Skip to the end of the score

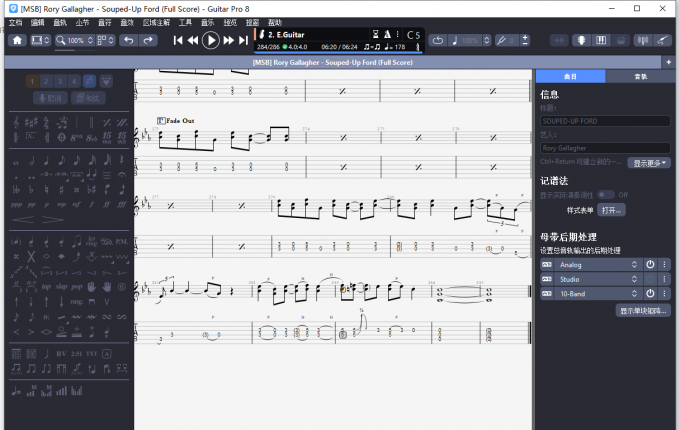[242, 40]
